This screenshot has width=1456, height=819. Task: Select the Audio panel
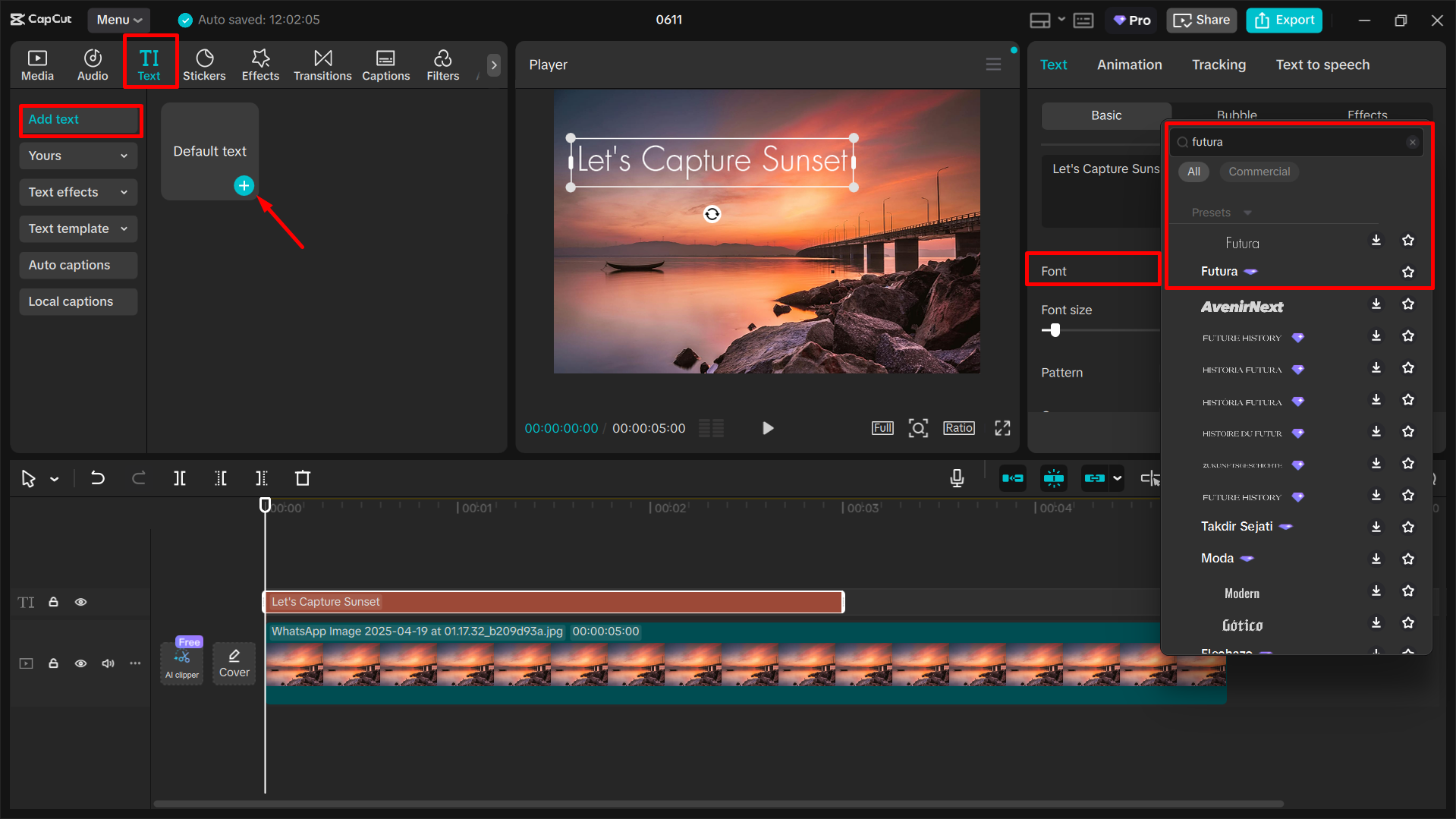[x=92, y=64]
